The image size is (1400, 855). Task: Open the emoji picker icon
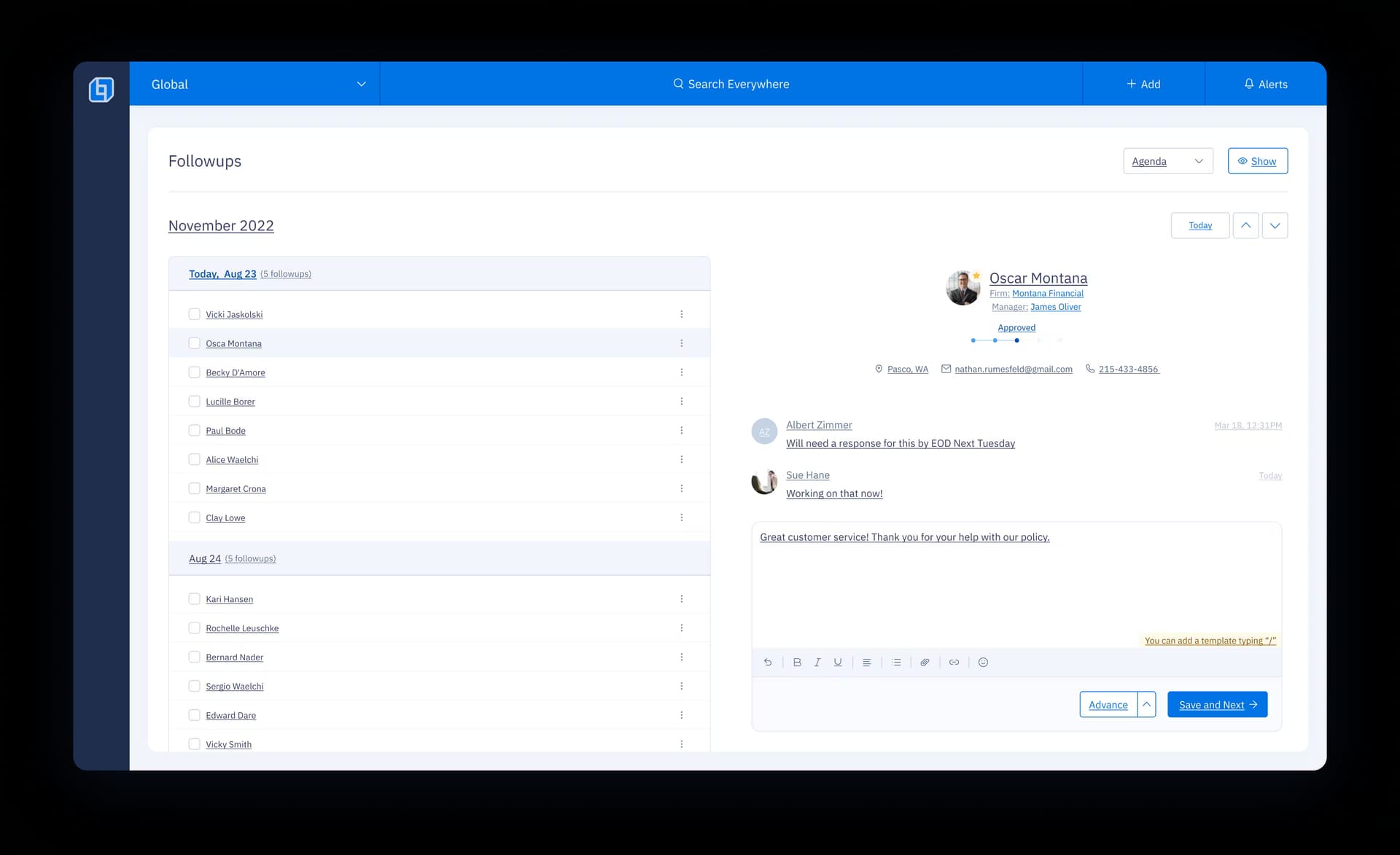pos(983,662)
